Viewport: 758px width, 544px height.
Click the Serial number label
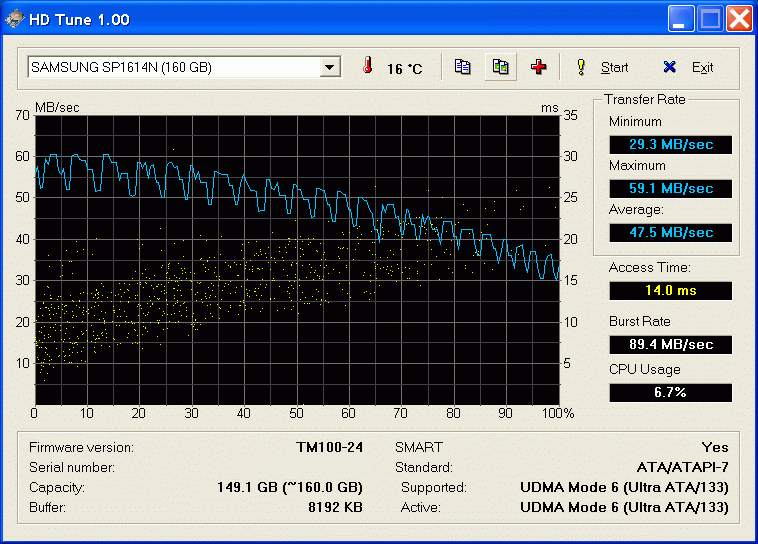72,467
